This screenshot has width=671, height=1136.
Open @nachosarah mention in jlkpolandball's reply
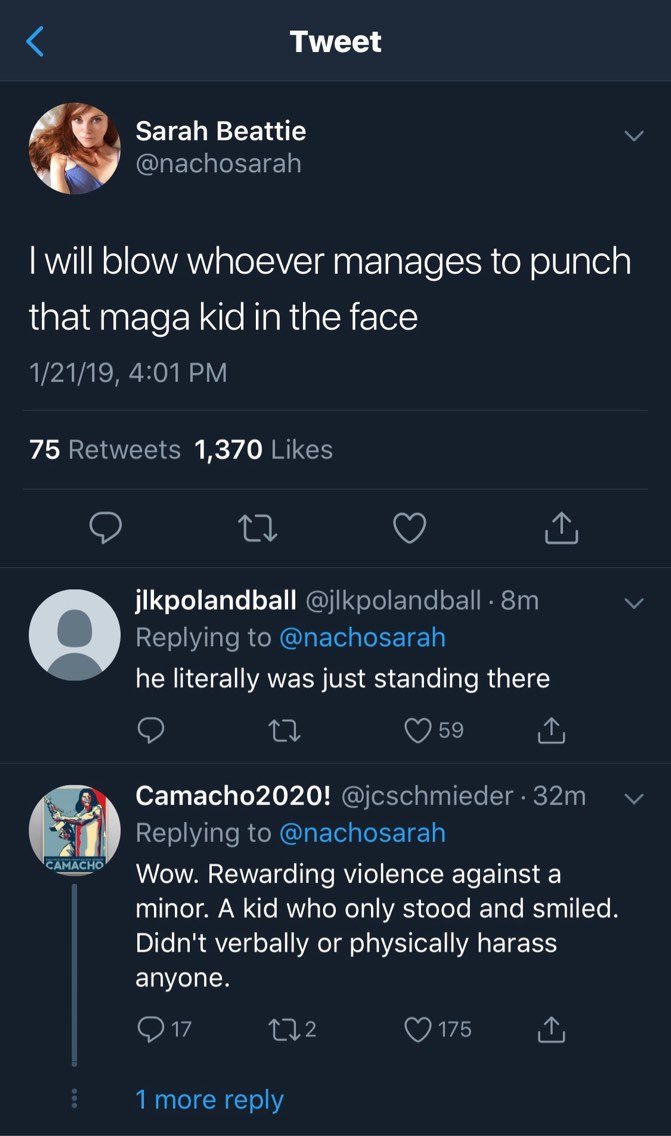[362, 638]
